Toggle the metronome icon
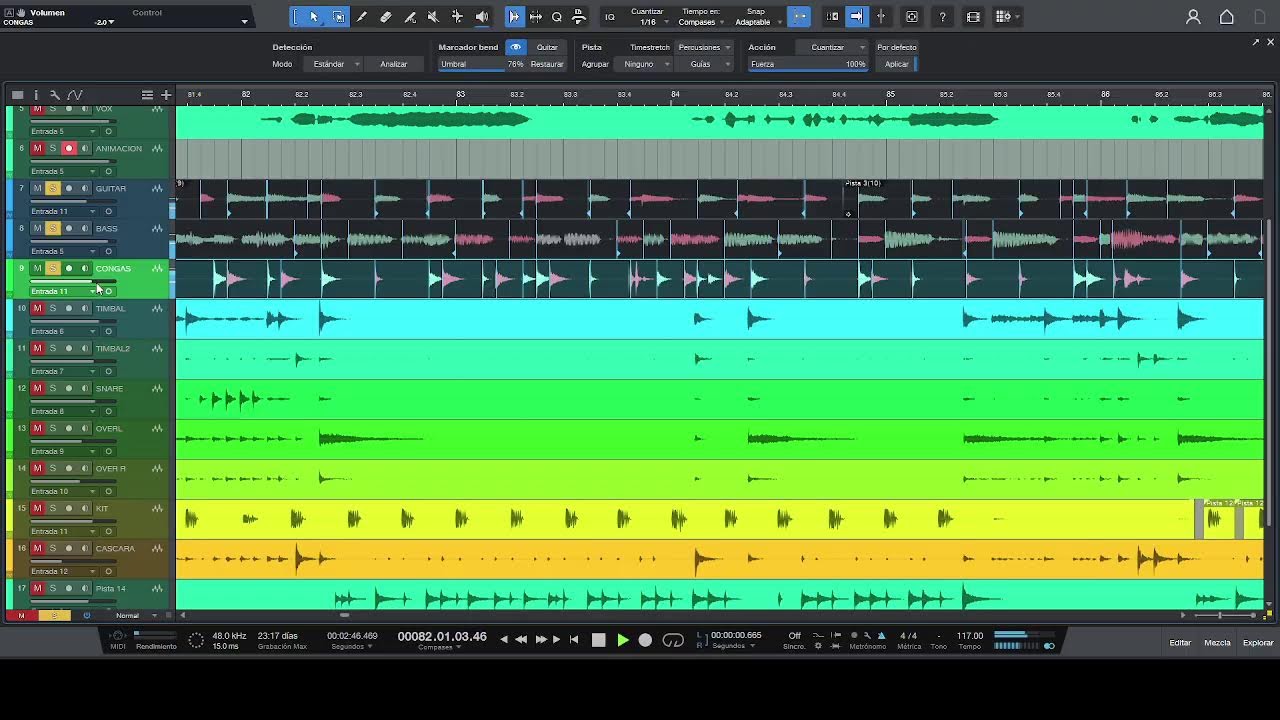This screenshot has height=720, width=1280. (881, 635)
